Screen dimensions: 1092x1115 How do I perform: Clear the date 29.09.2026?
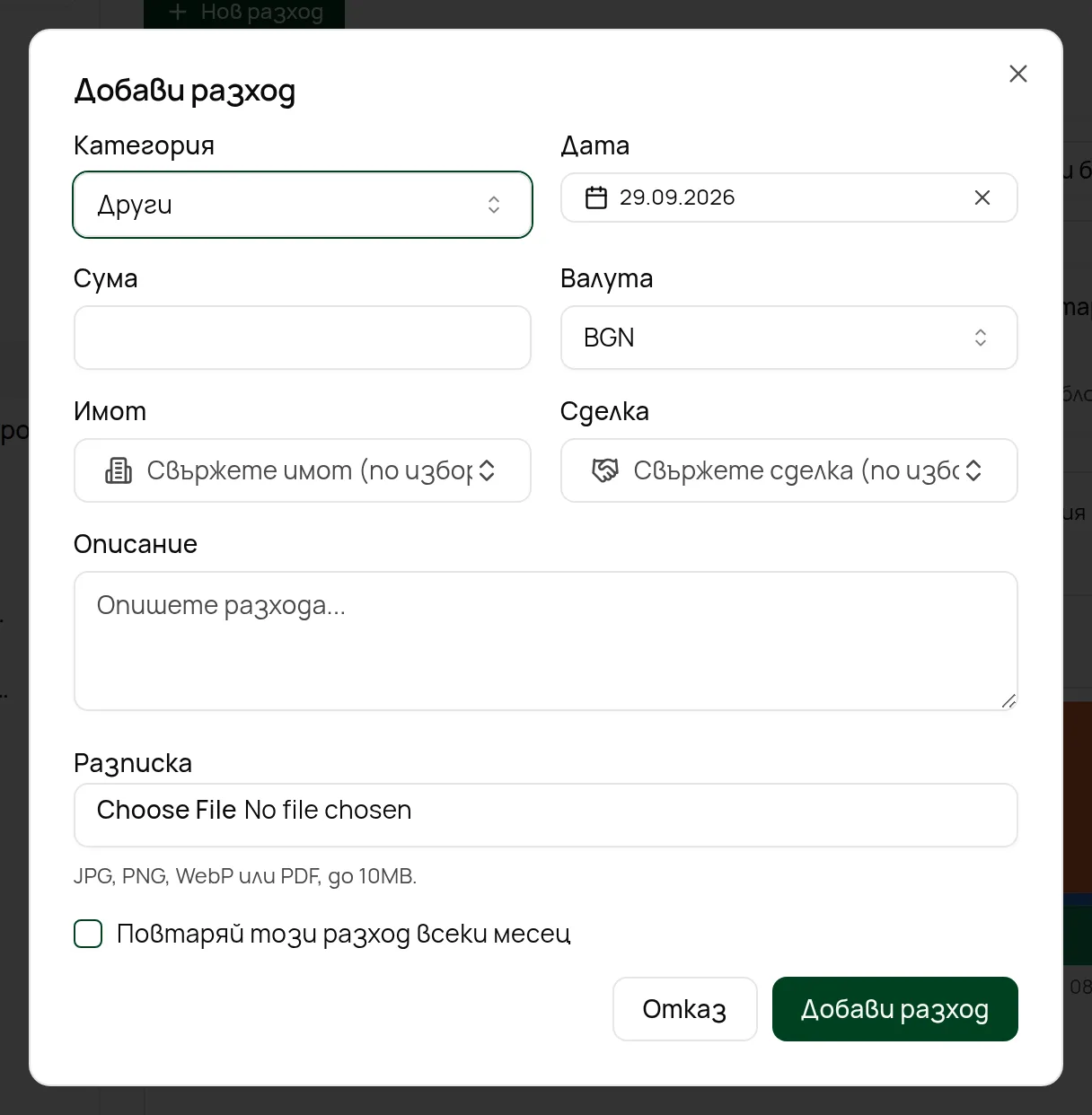(x=982, y=198)
